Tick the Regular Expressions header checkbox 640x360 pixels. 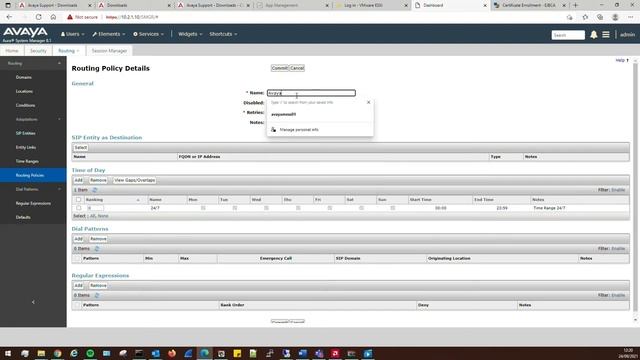pyautogui.click(x=78, y=305)
